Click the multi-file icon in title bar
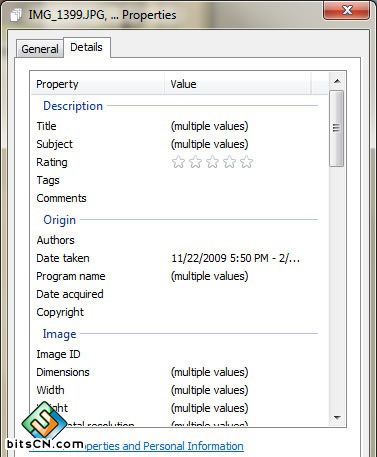The width and height of the screenshot is (377, 457). [16, 15]
